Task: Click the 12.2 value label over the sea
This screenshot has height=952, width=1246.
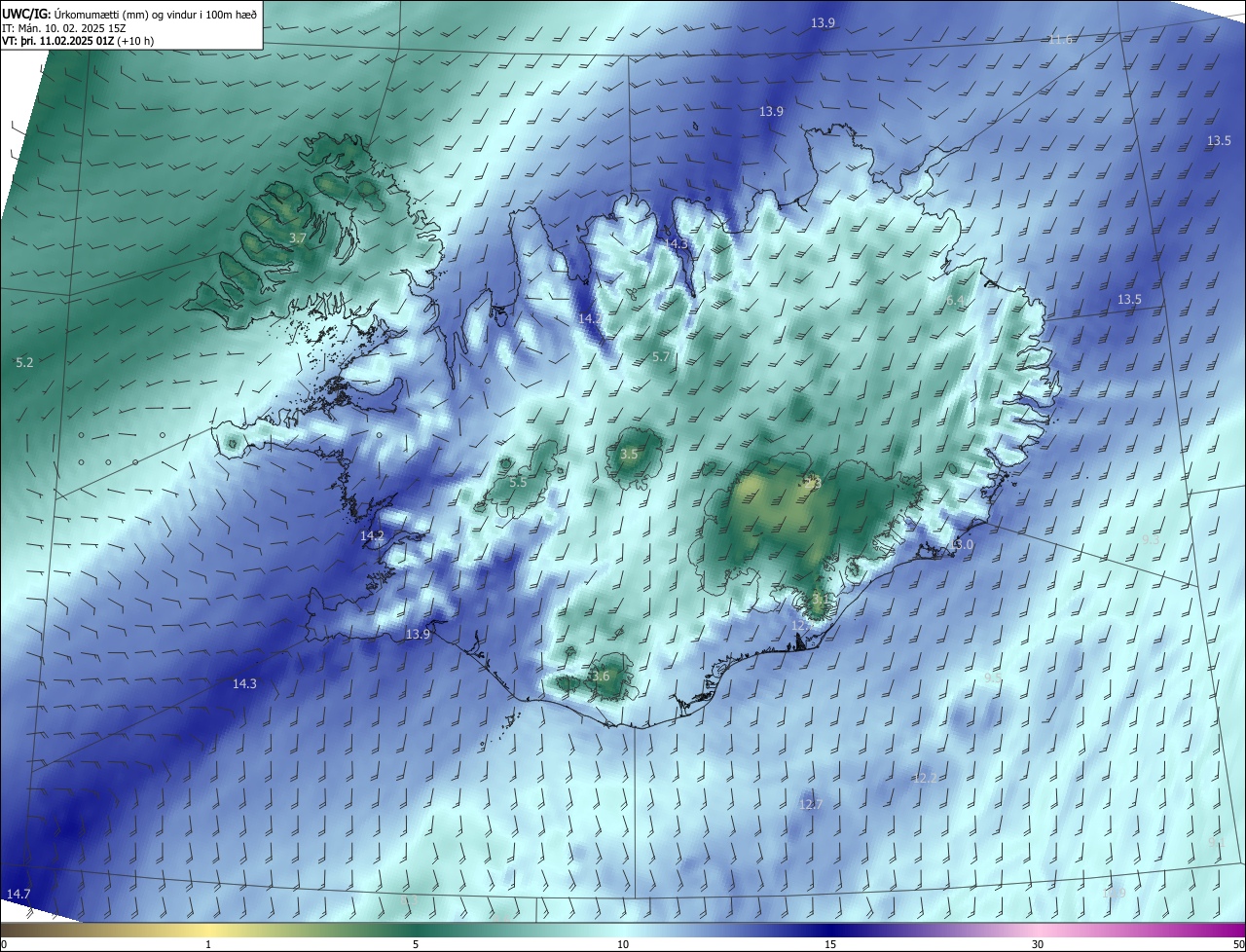Action: tap(925, 778)
